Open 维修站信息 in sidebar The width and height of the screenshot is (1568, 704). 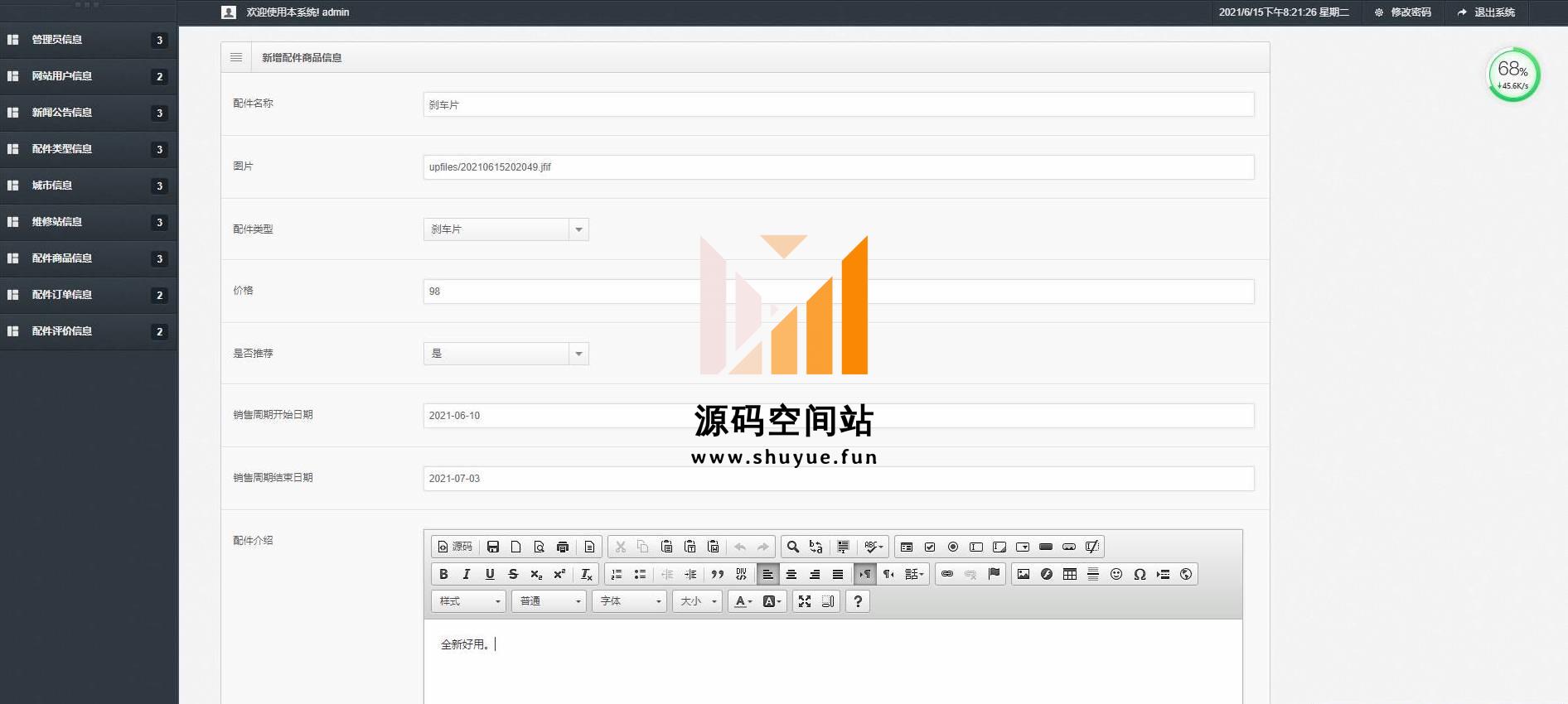(89, 222)
